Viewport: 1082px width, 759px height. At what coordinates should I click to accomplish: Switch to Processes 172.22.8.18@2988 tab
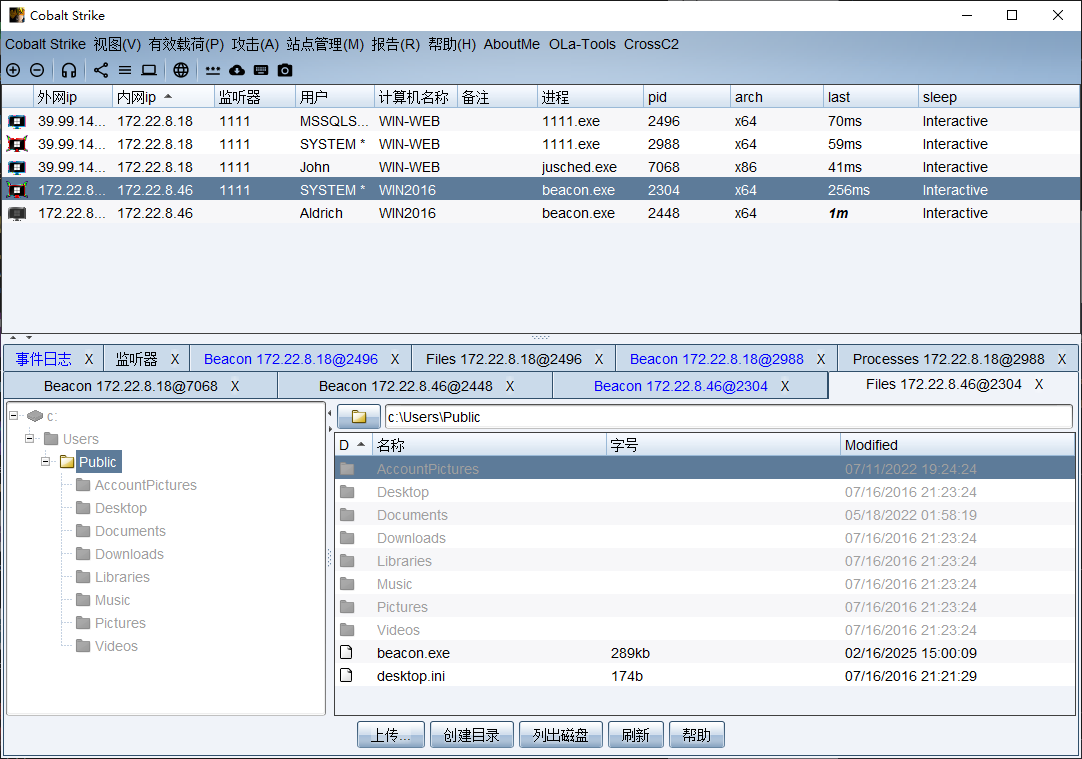tap(949, 359)
